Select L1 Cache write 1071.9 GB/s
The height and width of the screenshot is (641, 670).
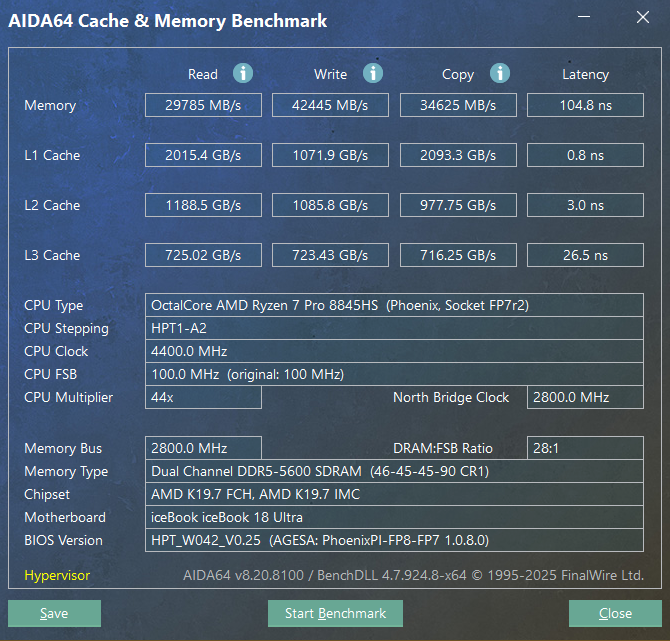click(x=330, y=155)
